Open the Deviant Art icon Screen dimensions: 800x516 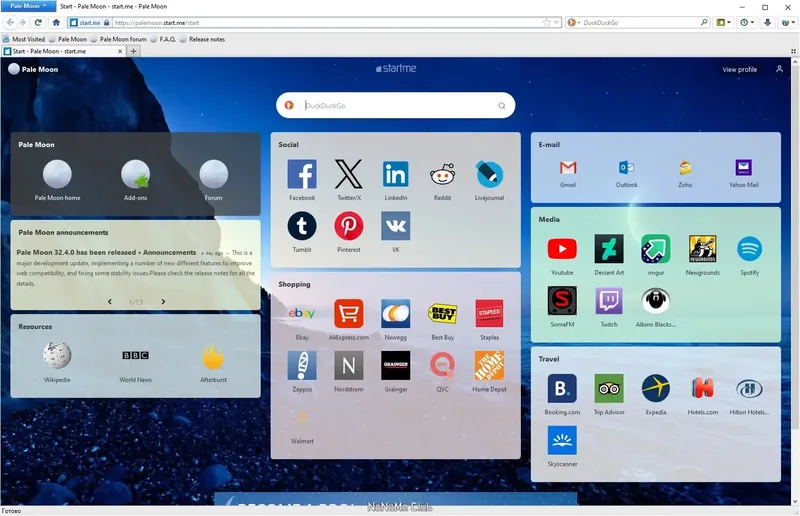click(x=609, y=249)
